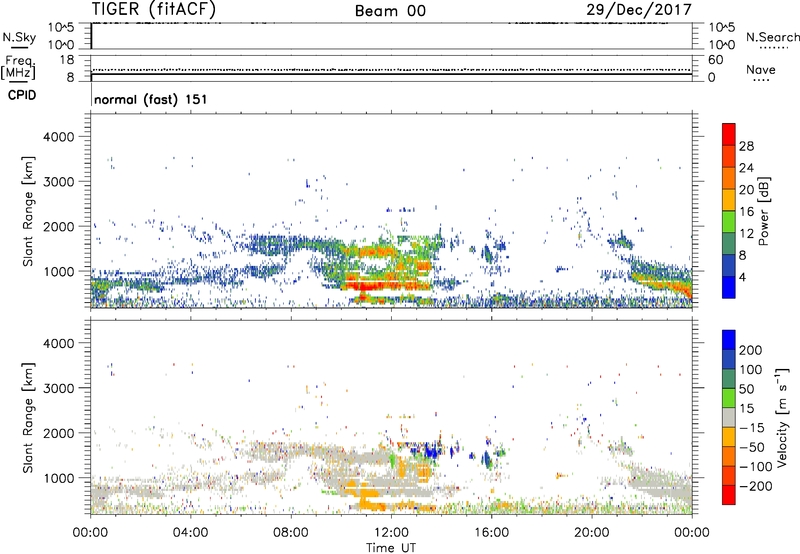Click the 'normal (fast) 151' CPID text
The width and height of the screenshot is (800, 554).
(151, 99)
